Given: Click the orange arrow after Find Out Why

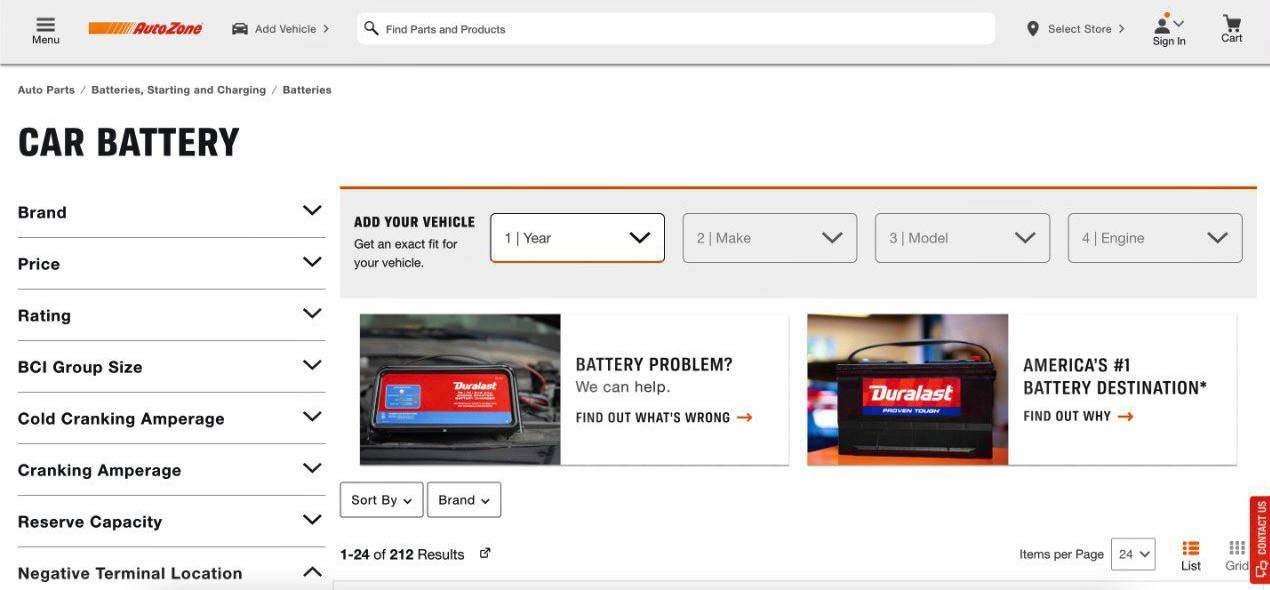Looking at the screenshot, I should pyautogui.click(x=1126, y=416).
